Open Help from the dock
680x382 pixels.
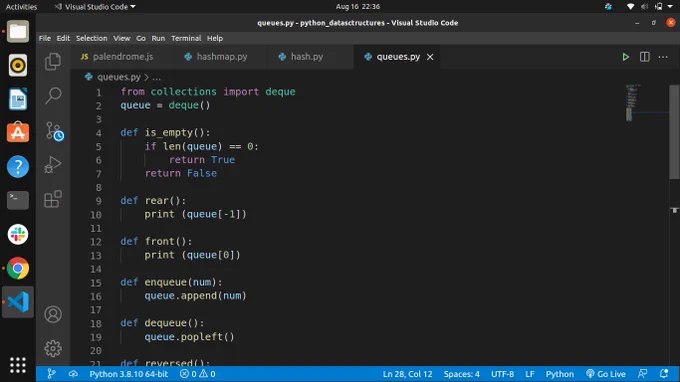18,167
